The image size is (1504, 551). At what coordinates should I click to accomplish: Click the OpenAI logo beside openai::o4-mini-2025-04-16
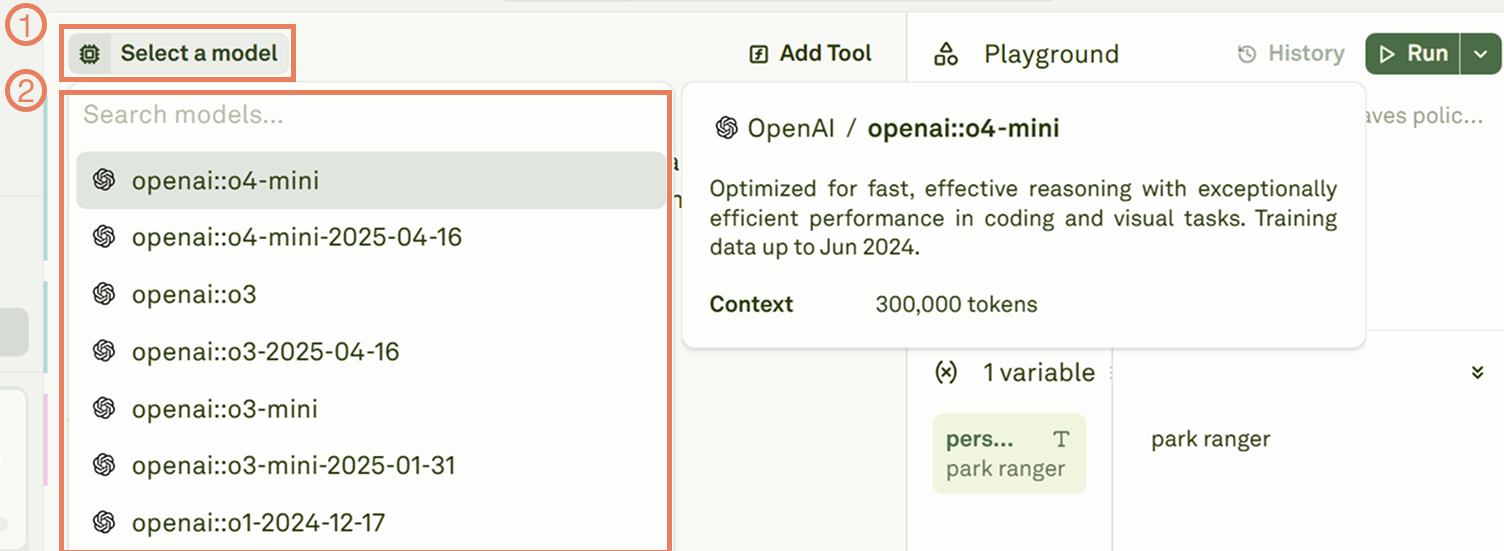pyautogui.click(x=104, y=237)
